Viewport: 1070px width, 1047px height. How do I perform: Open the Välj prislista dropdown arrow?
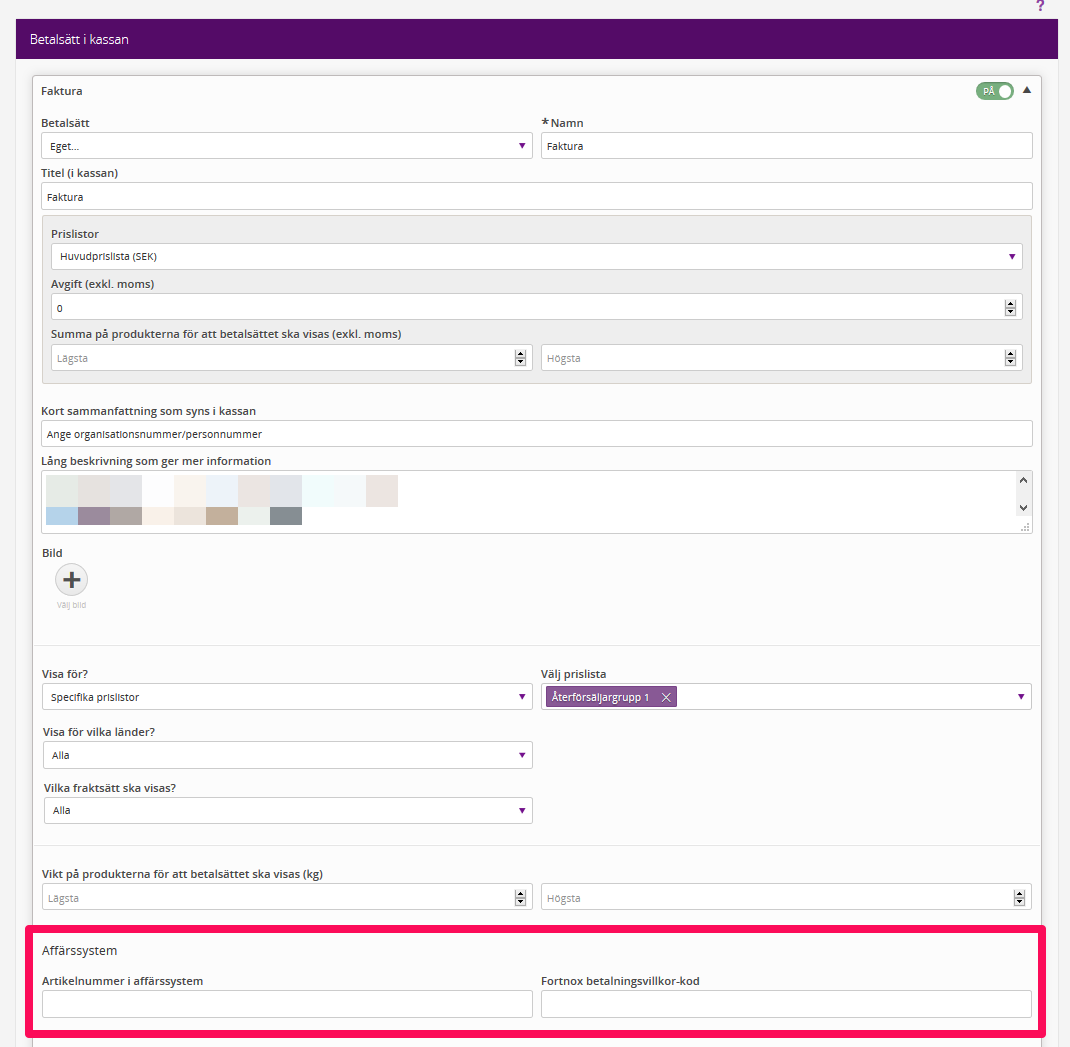[1021, 697]
